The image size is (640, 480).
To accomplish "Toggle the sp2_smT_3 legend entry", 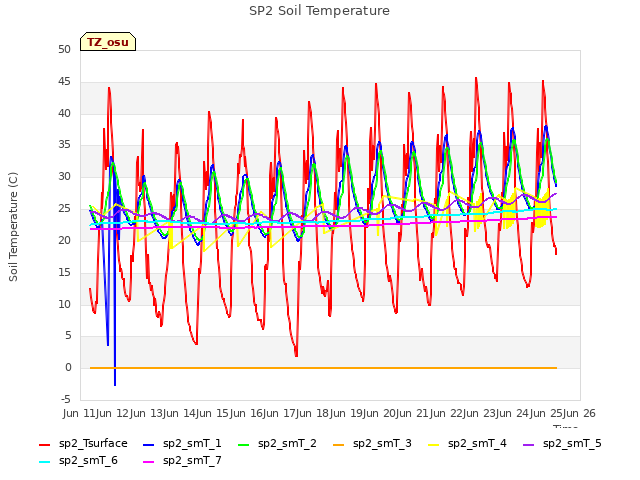I will 372,444.
